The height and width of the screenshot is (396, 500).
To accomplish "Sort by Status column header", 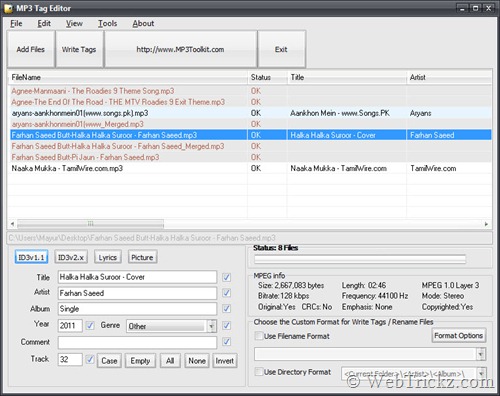I will tap(267, 77).
